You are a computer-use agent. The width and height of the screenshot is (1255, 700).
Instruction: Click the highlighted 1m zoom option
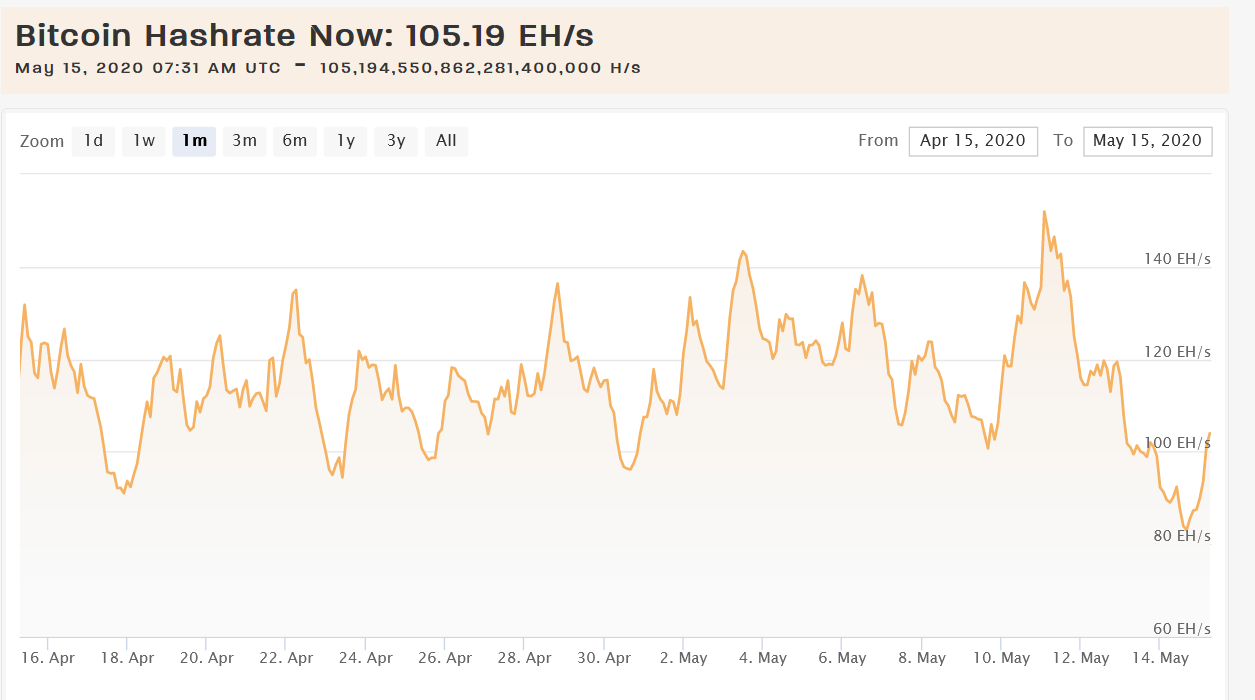(193, 141)
